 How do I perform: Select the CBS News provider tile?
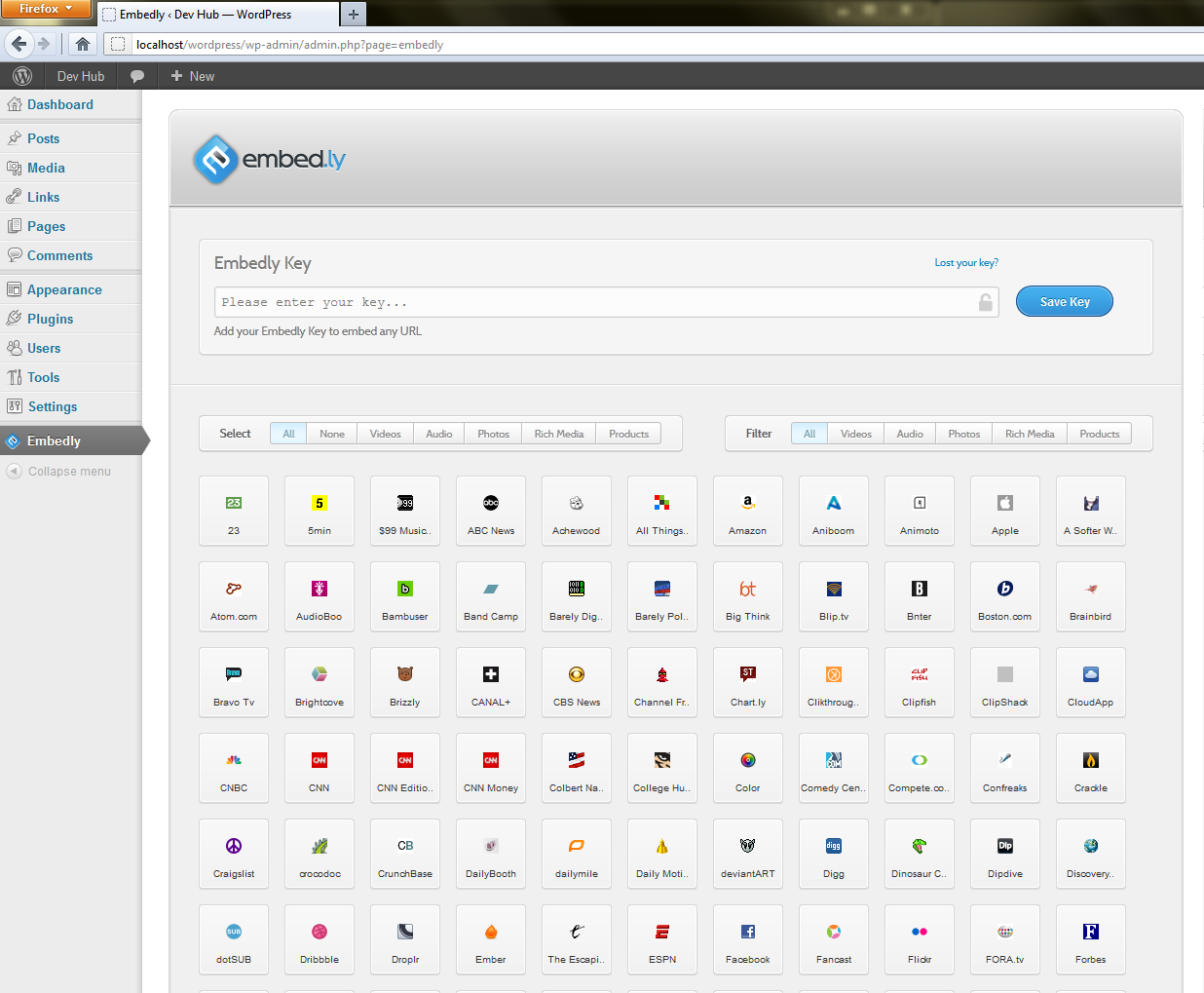pyautogui.click(x=577, y=682)
